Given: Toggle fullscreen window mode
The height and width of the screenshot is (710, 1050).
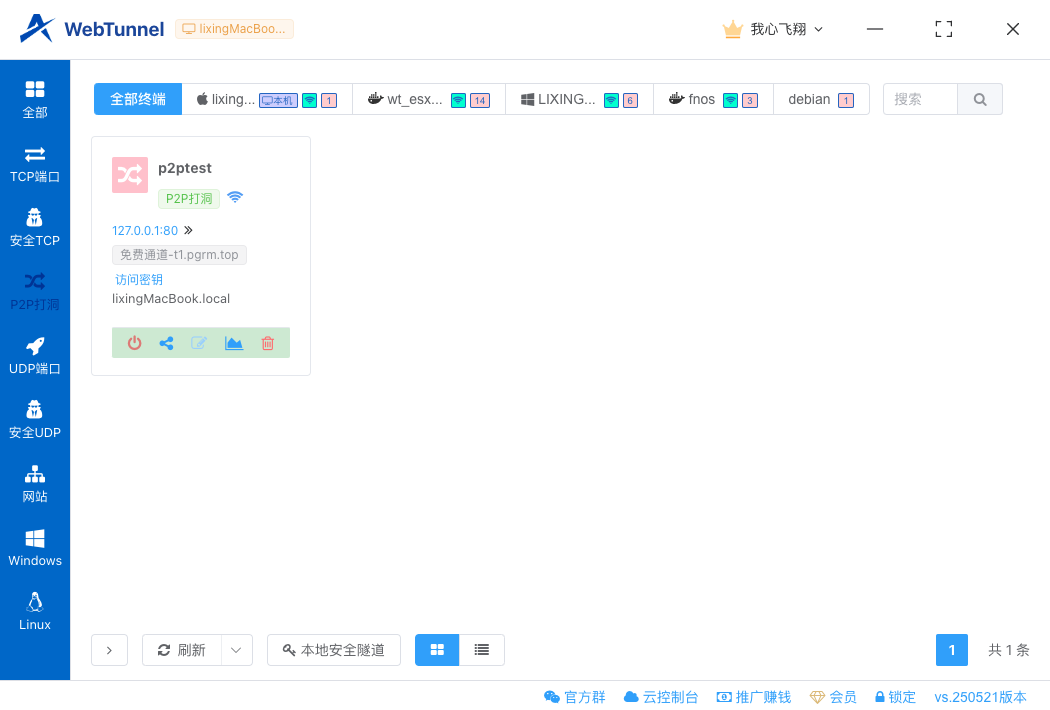Looking at the screenshot, I should [943, 29].
